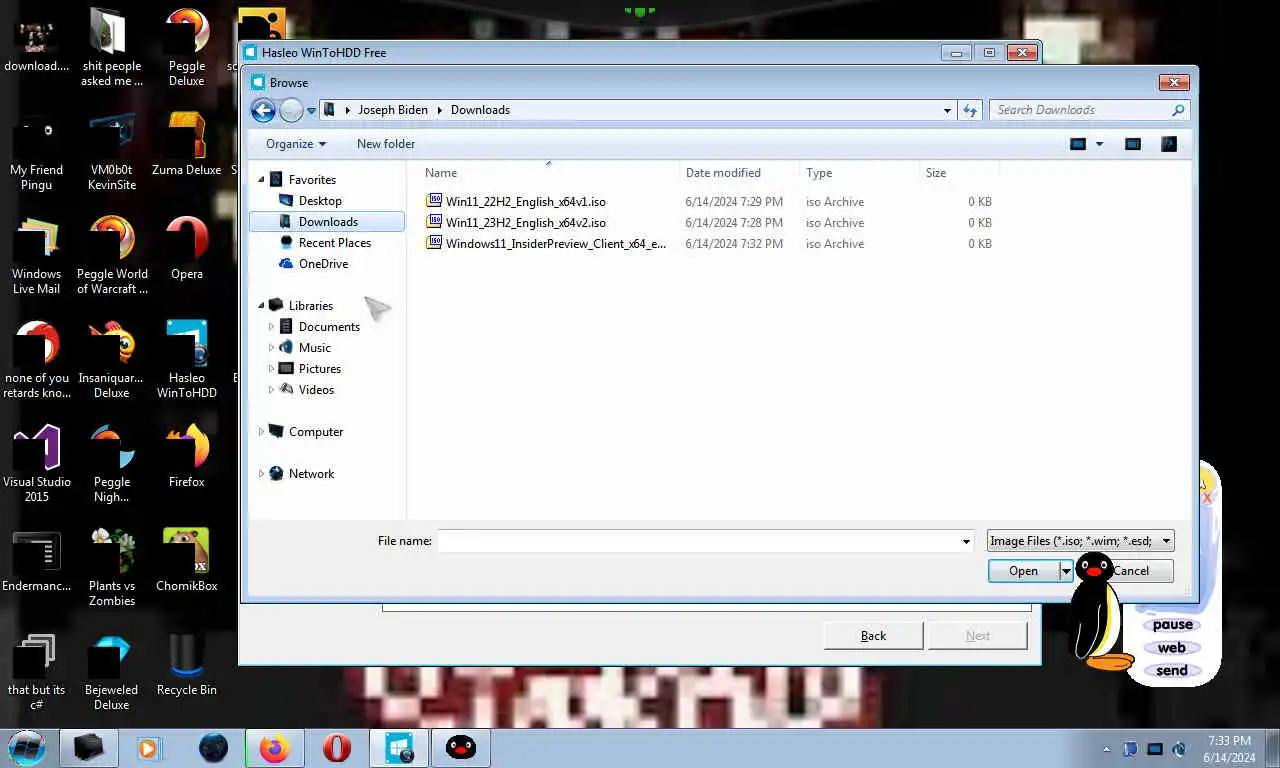Create a New folder

[x=386, y=144]
